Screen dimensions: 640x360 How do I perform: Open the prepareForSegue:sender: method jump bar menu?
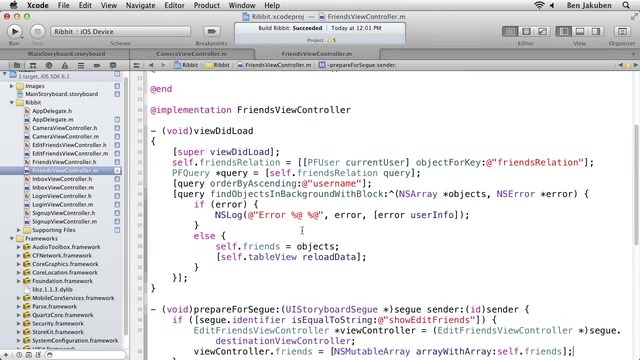point(357,65)
